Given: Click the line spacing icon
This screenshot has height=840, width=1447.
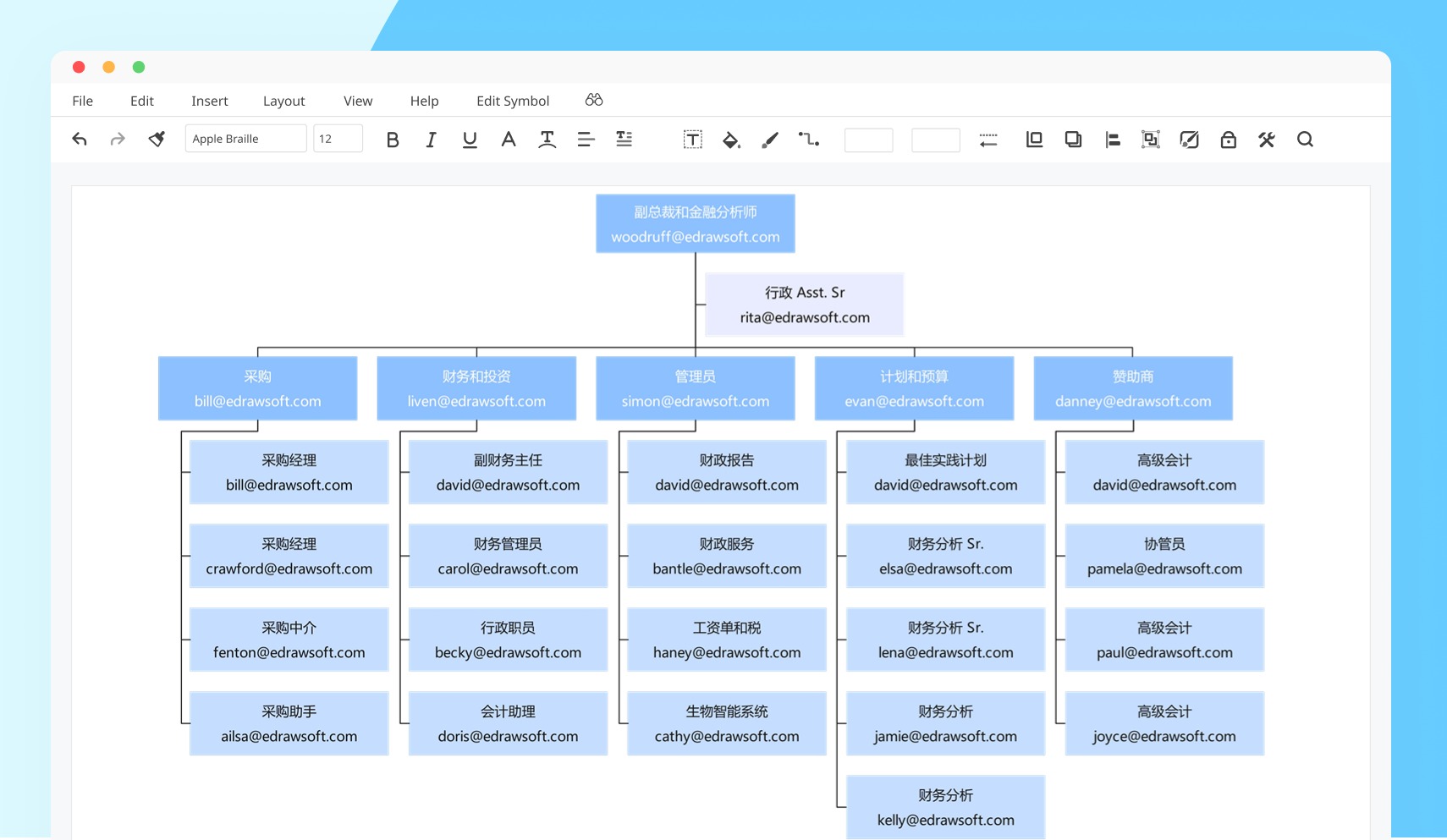Looking at the screenshot, I should pos(624,140).
